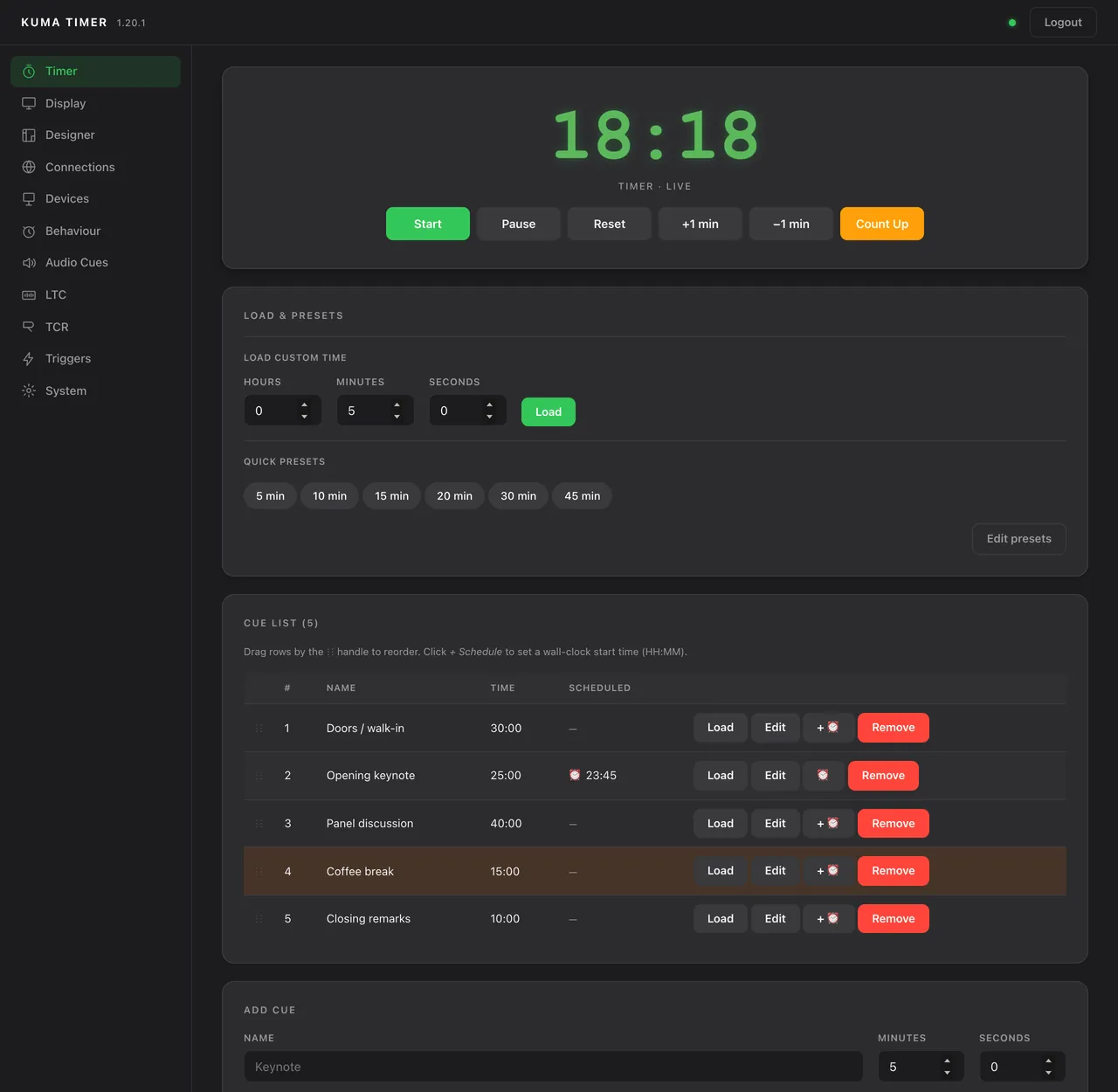Open the LTC page
This screenshot has height=1092, width=1118.
[95, 294]
